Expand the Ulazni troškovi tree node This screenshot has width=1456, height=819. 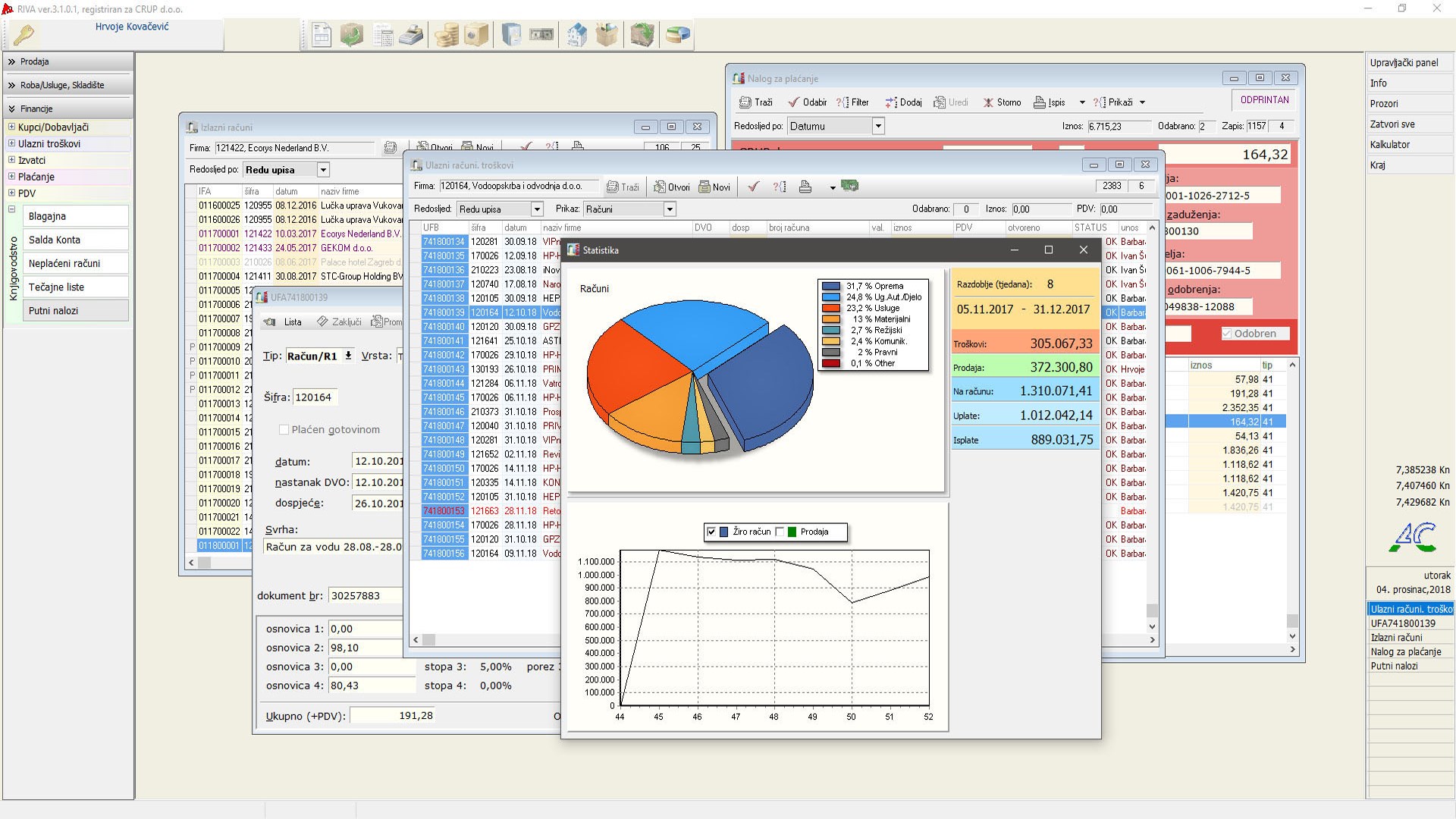click(x=11, y=143)
